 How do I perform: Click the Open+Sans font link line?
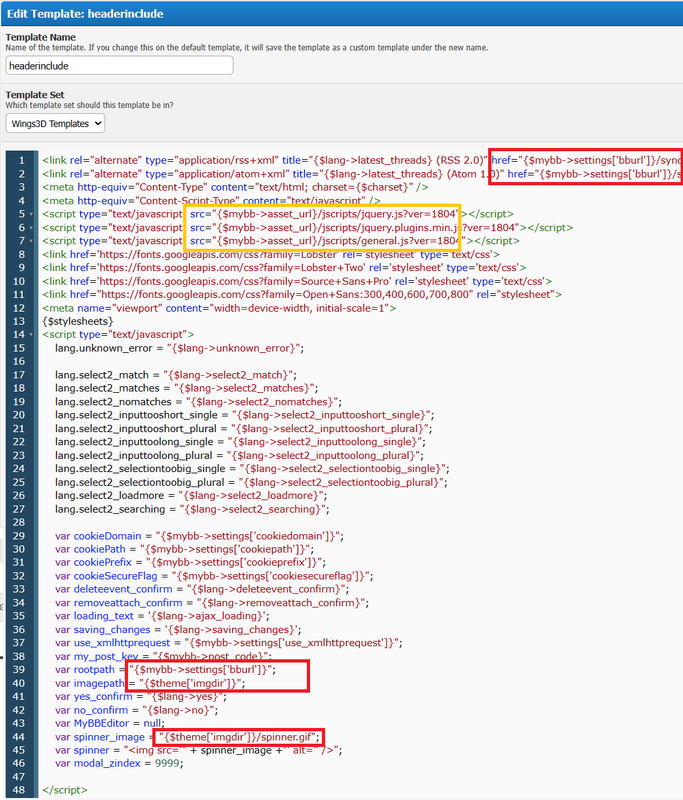coord(302,294)
